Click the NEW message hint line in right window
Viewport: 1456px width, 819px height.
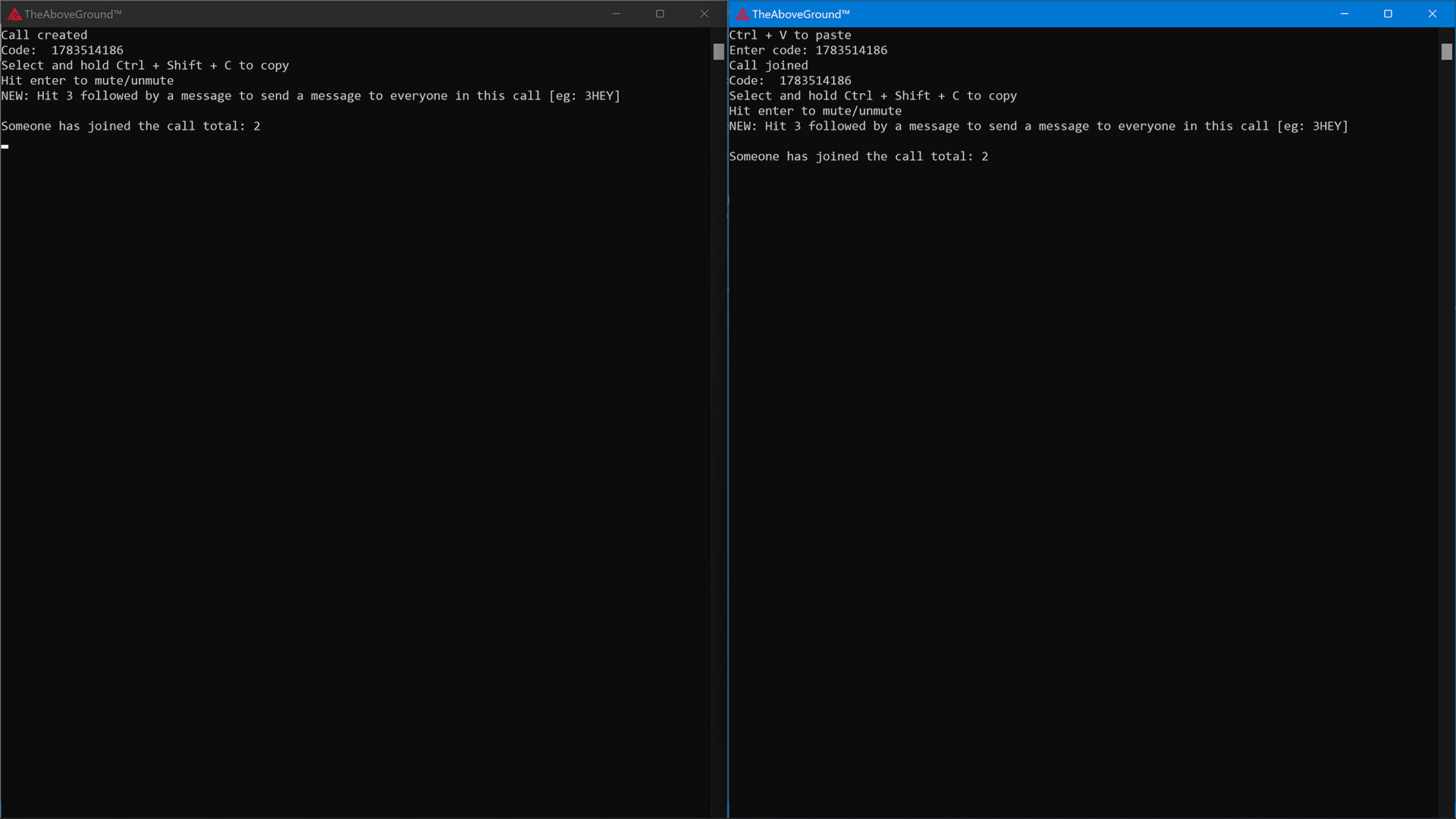coord(1039,126)
